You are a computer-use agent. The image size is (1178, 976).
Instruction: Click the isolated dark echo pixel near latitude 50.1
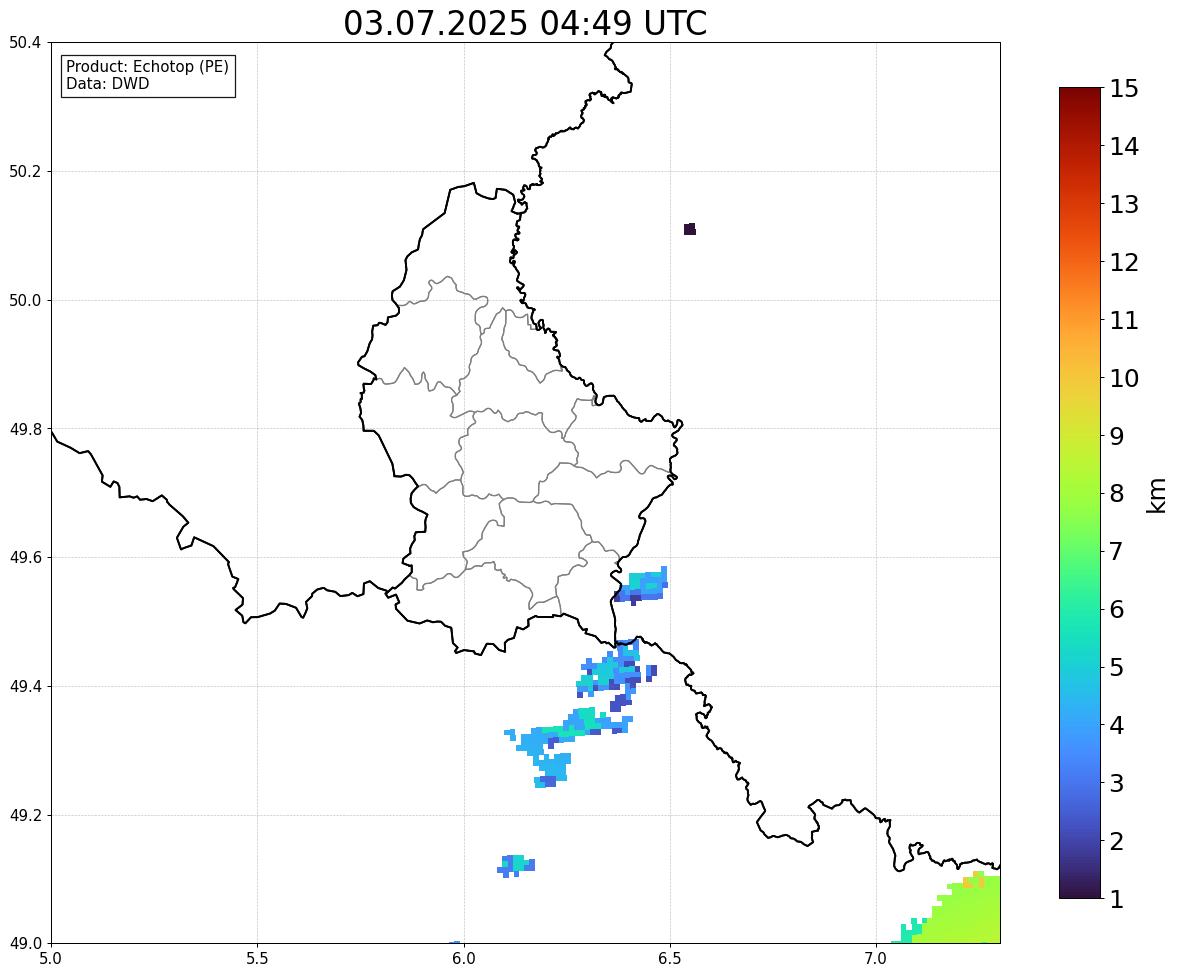[690, 229]
